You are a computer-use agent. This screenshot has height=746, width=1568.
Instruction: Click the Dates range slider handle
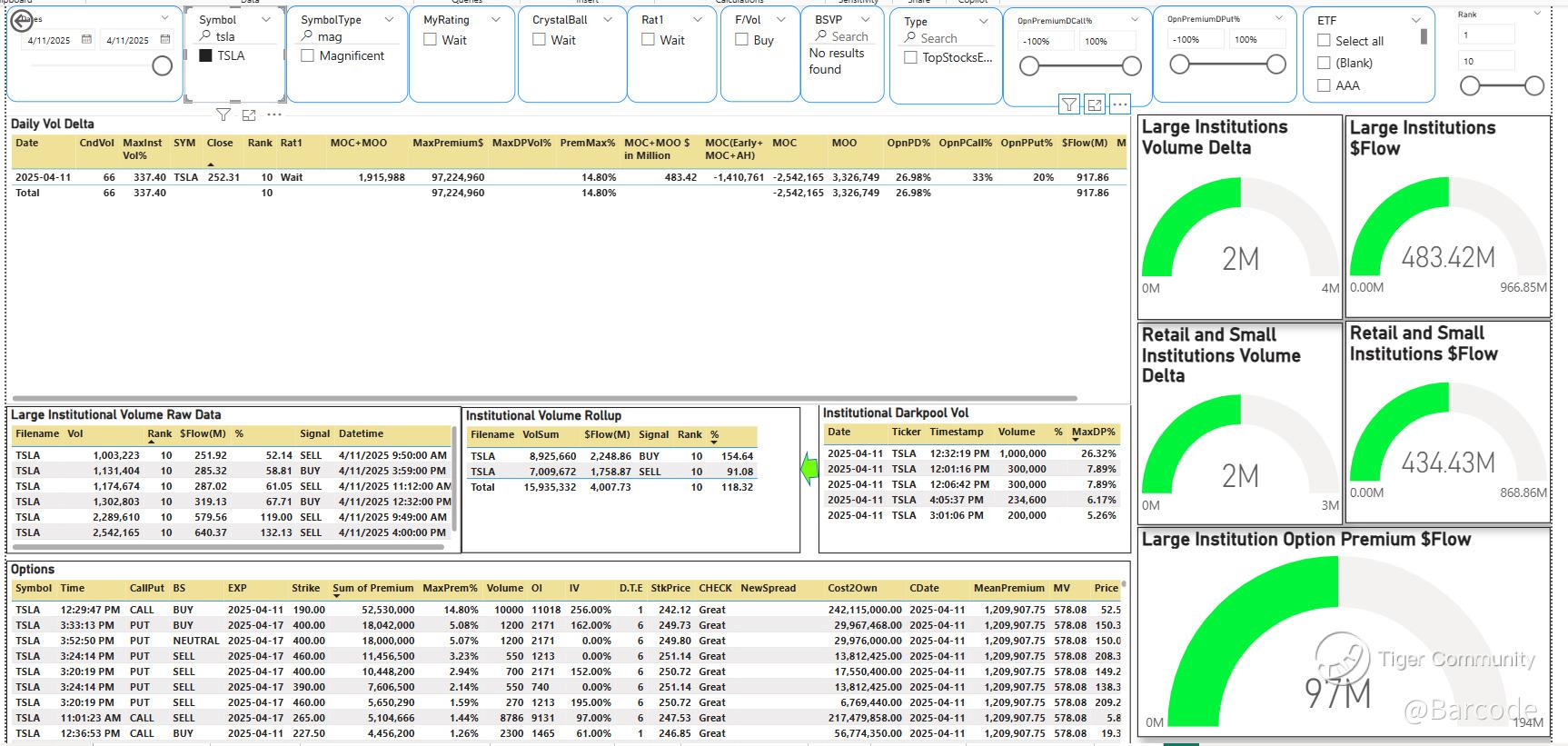point(163,65)
